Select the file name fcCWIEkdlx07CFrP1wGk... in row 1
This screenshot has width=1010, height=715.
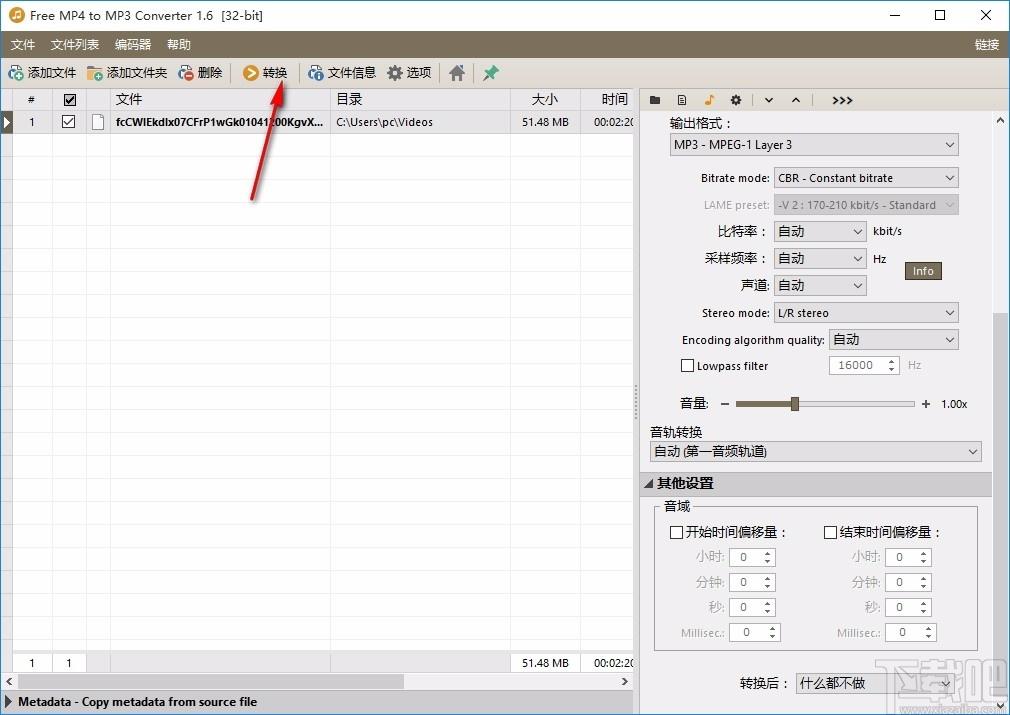tap(219, 122)
